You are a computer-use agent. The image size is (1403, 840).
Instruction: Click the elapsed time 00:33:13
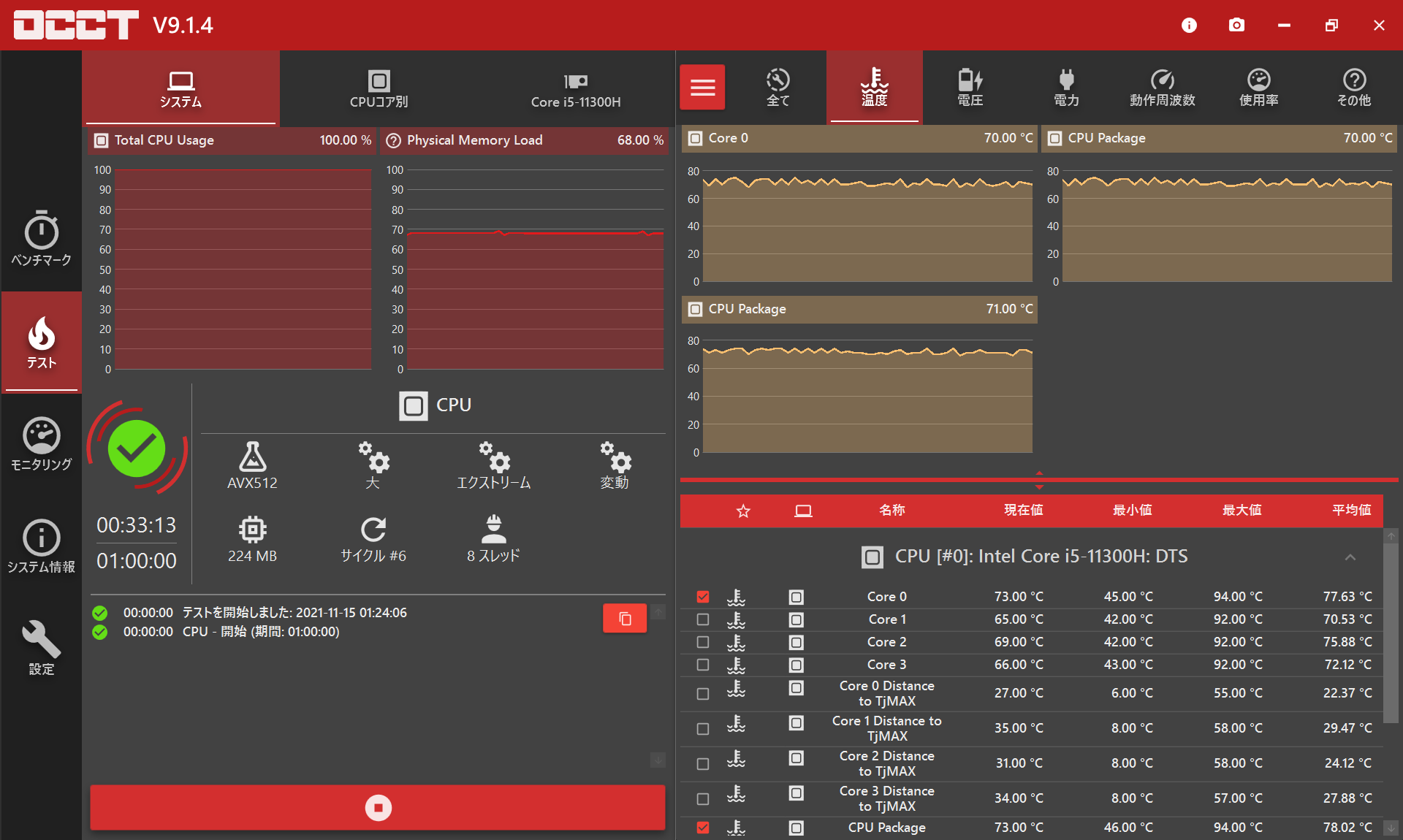coord(137,525)
